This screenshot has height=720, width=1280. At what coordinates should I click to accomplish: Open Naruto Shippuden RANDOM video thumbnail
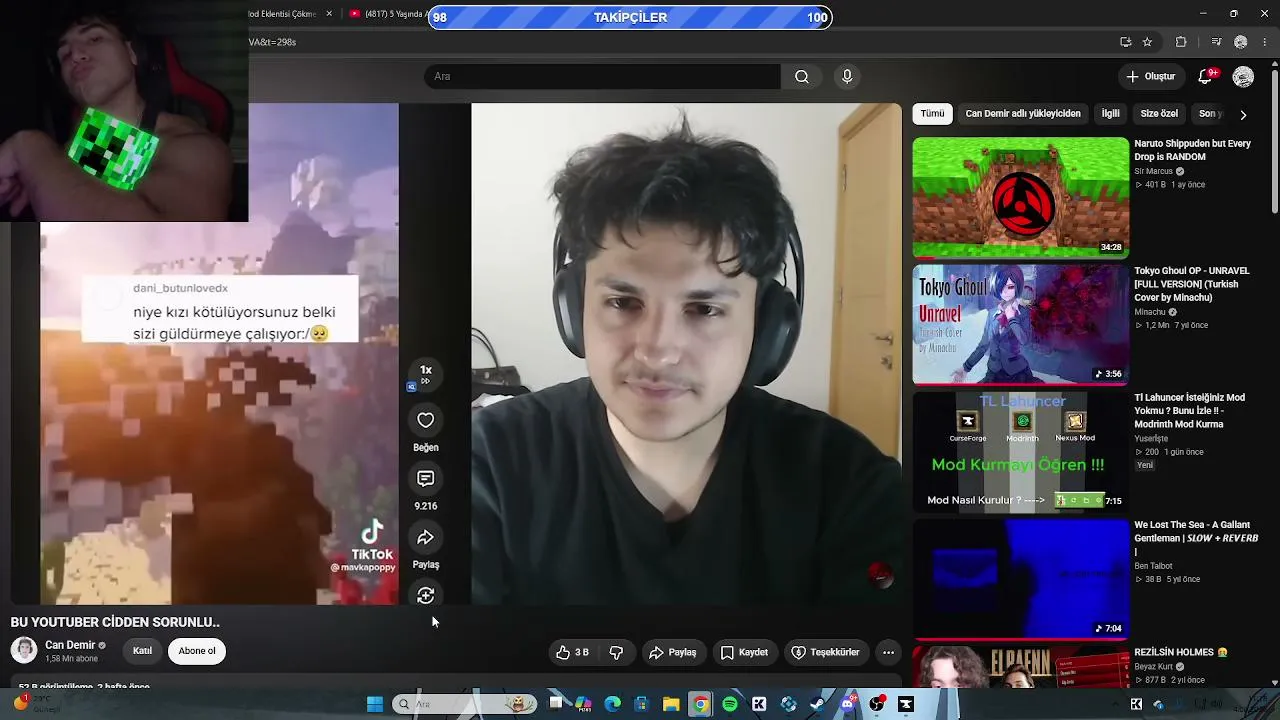1020,198
